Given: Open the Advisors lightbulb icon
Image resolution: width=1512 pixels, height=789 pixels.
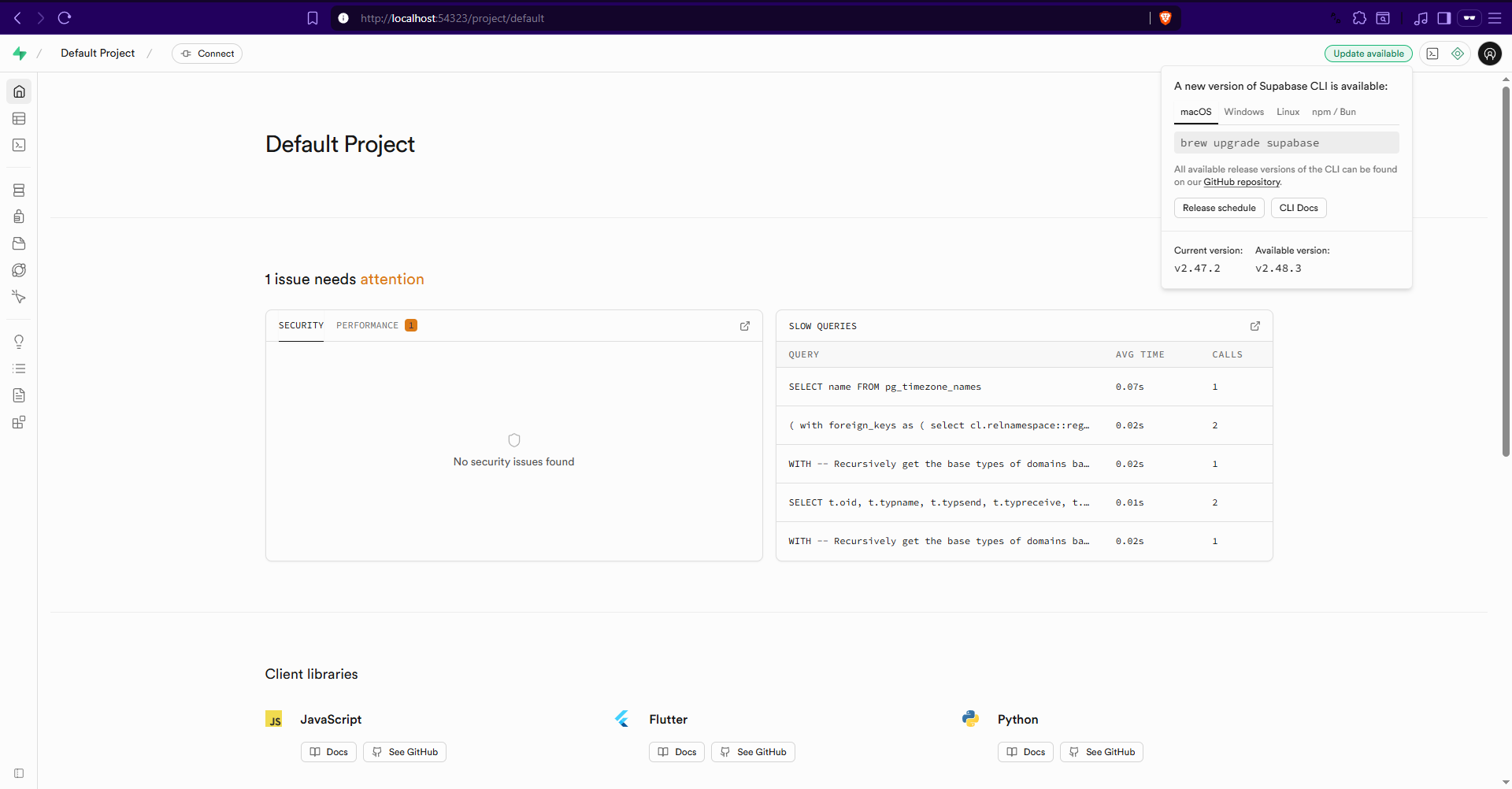Looking at the screenshot, I should click(19, 342).
